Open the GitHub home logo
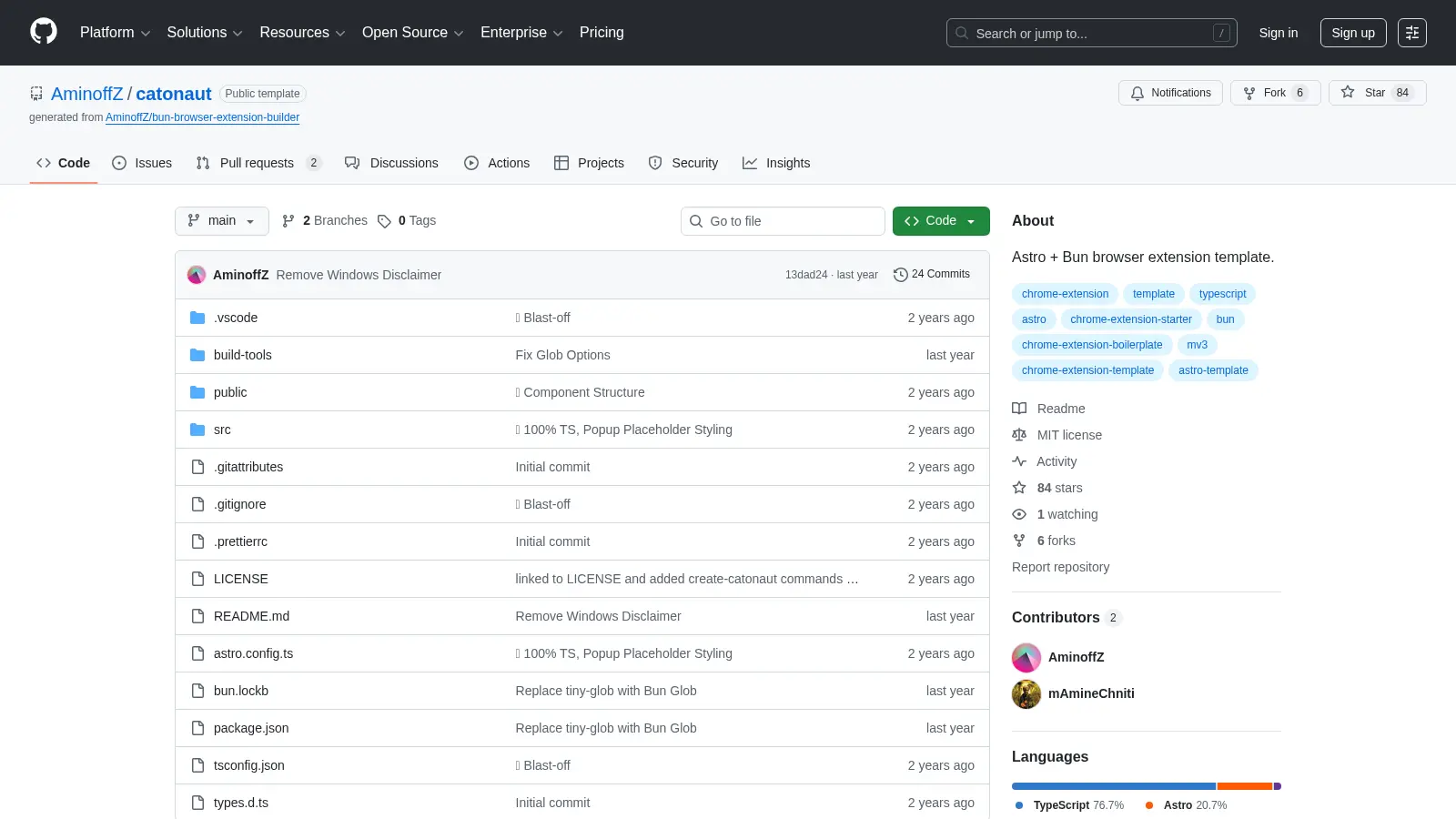The image size is (1456, 819). coord(44,32)
